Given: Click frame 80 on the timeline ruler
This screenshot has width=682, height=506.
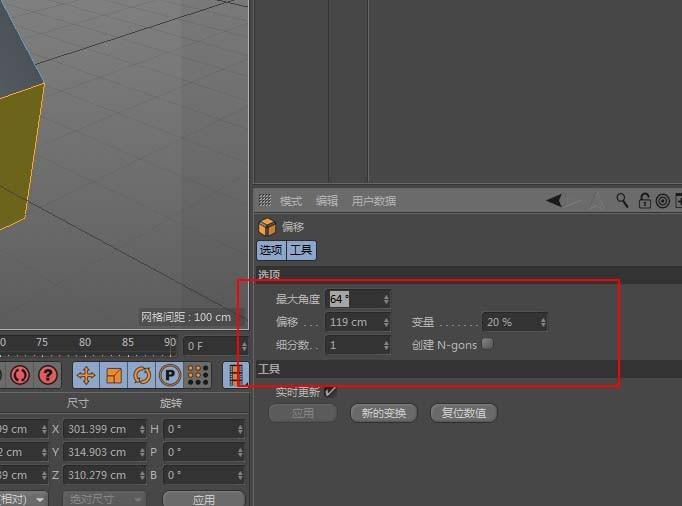Looking at the screenshot, I should (85, 342).
